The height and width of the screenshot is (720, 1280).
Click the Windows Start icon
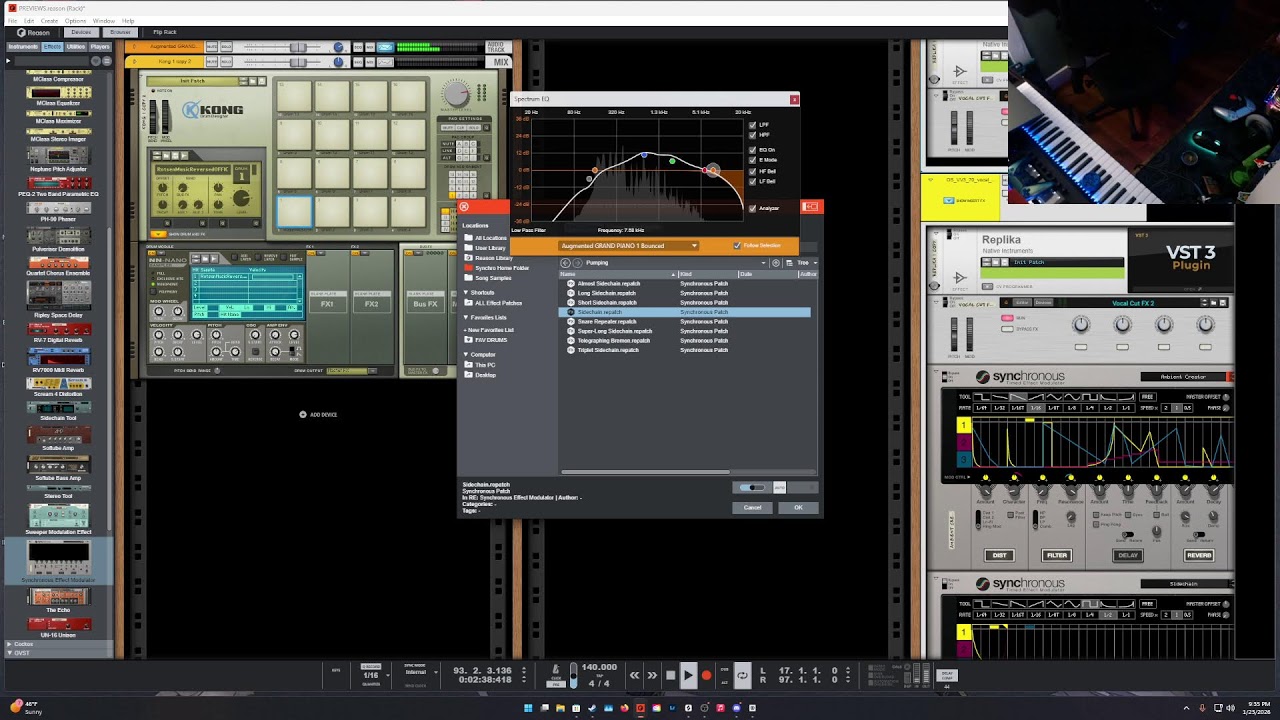click(x=528, y=708)
